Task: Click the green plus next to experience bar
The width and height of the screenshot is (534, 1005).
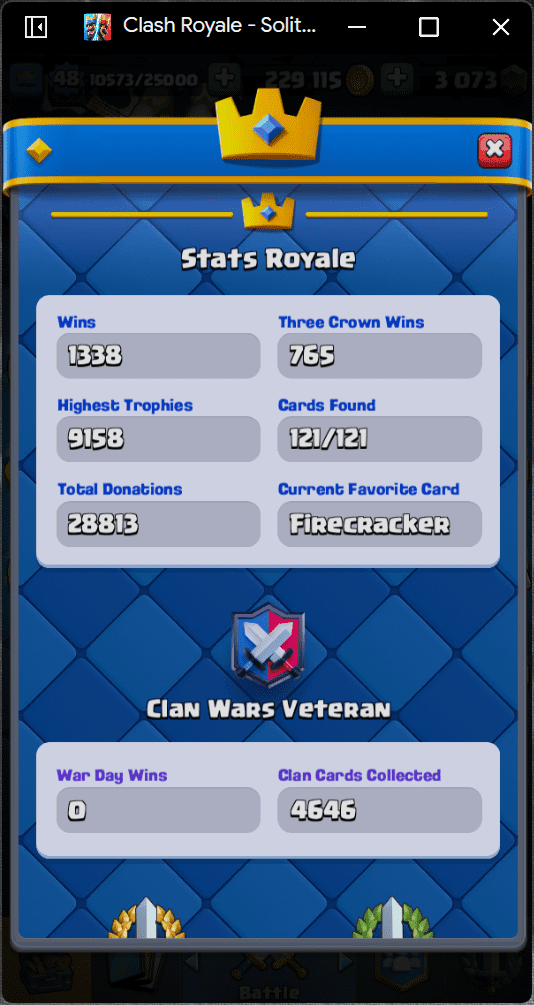Action: [x=224, y=79]
